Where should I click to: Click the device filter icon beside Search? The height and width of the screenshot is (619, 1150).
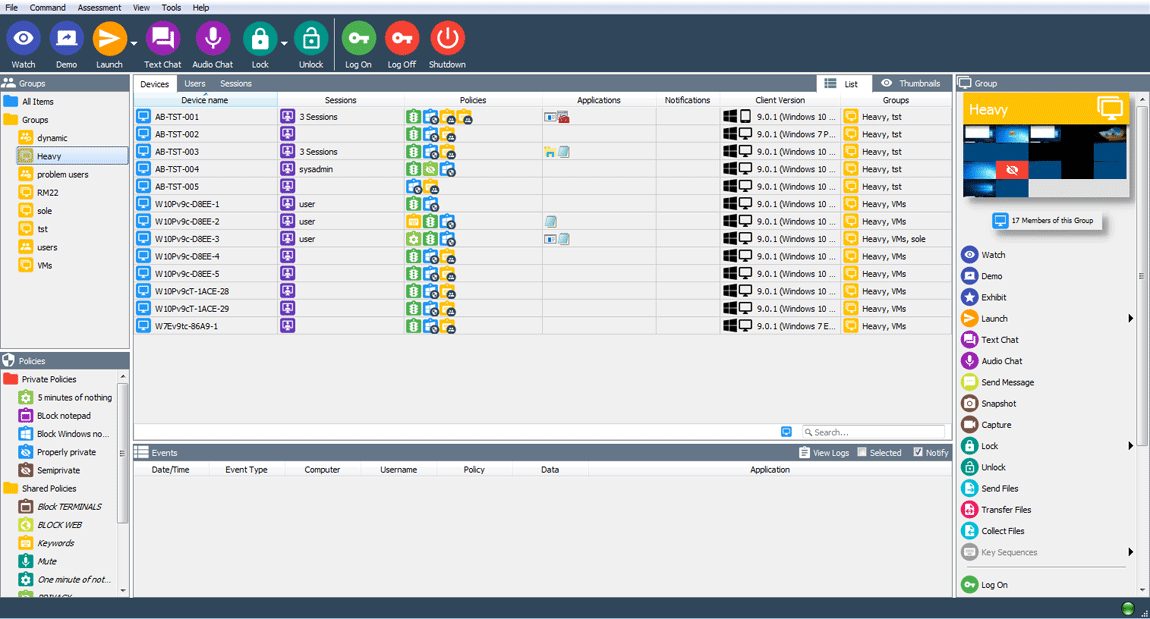[786, 432]
